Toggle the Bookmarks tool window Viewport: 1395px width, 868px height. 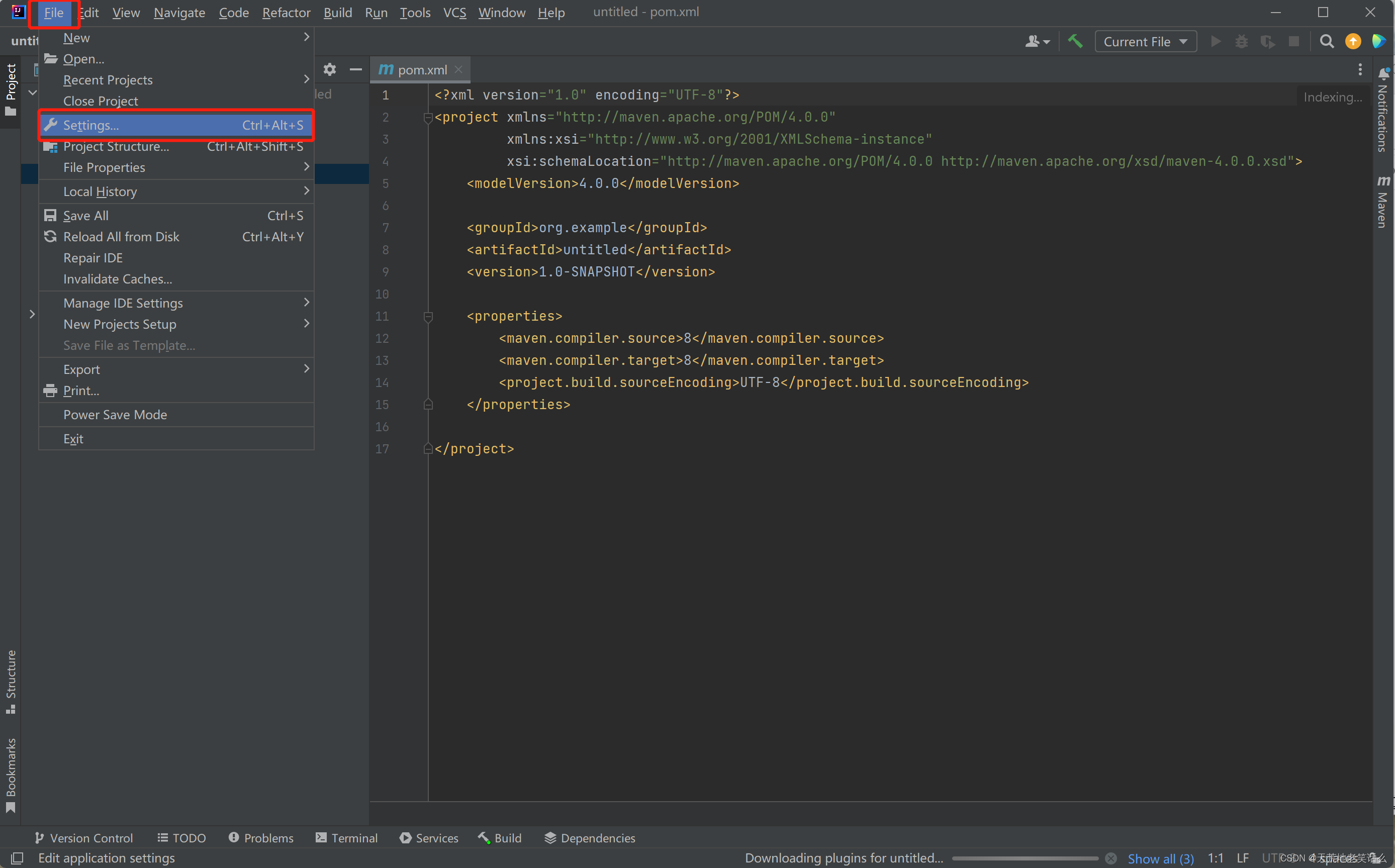coord(11,775)
